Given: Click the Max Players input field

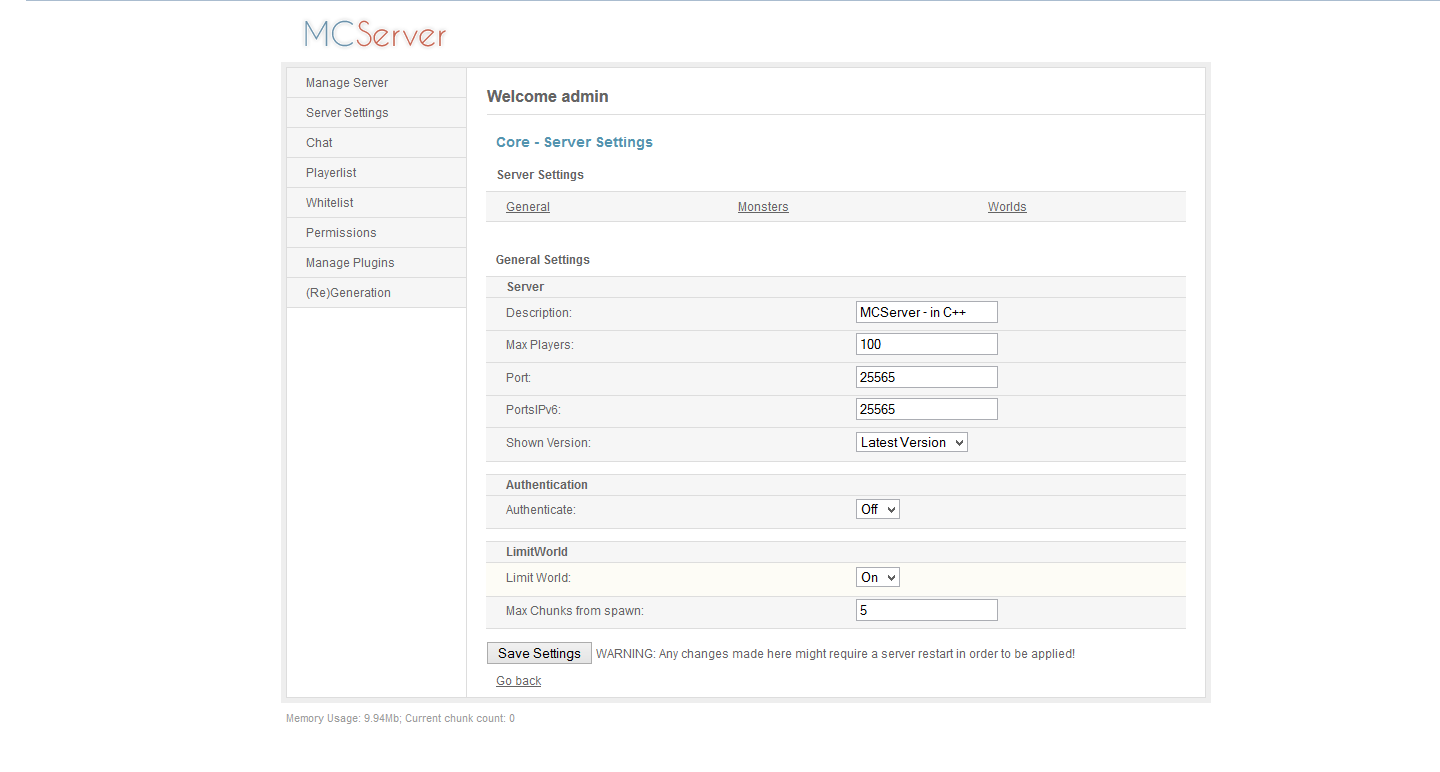Looking at the screenshot, I should (926, 344).
